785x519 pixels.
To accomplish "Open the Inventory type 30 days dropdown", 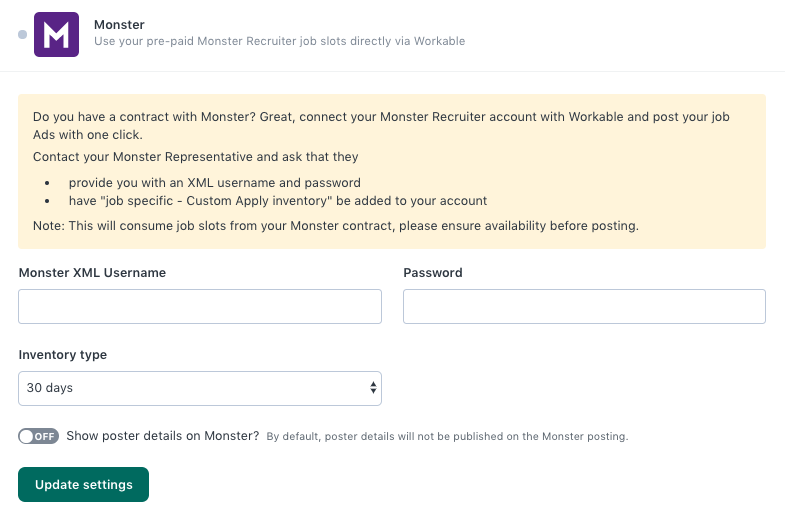I will point(200,388).
